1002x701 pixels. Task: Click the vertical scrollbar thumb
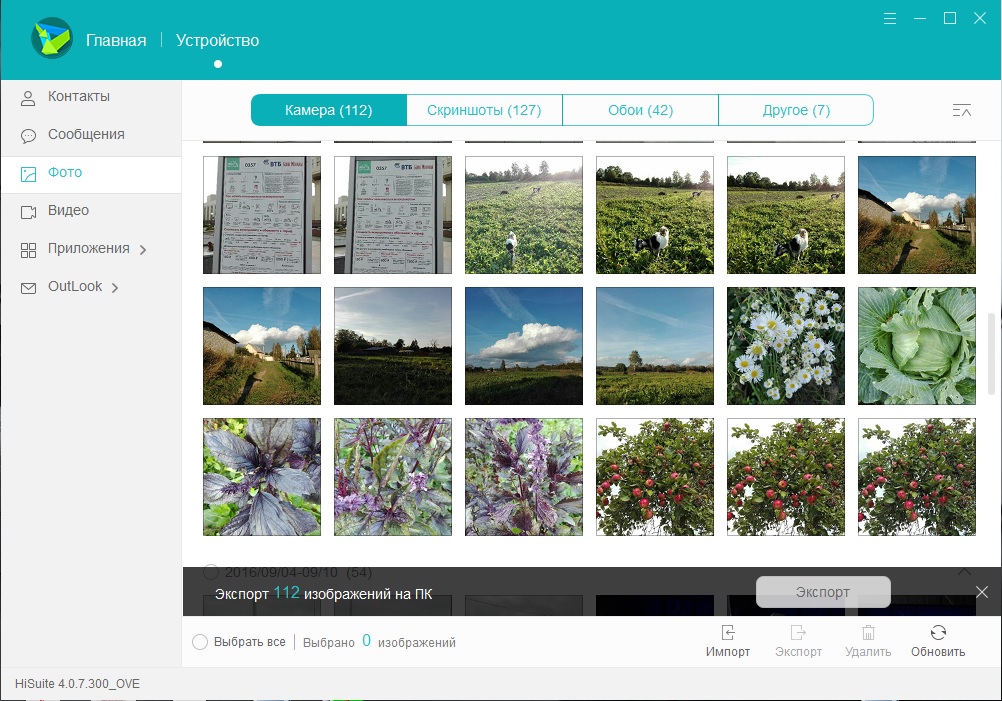992,353
